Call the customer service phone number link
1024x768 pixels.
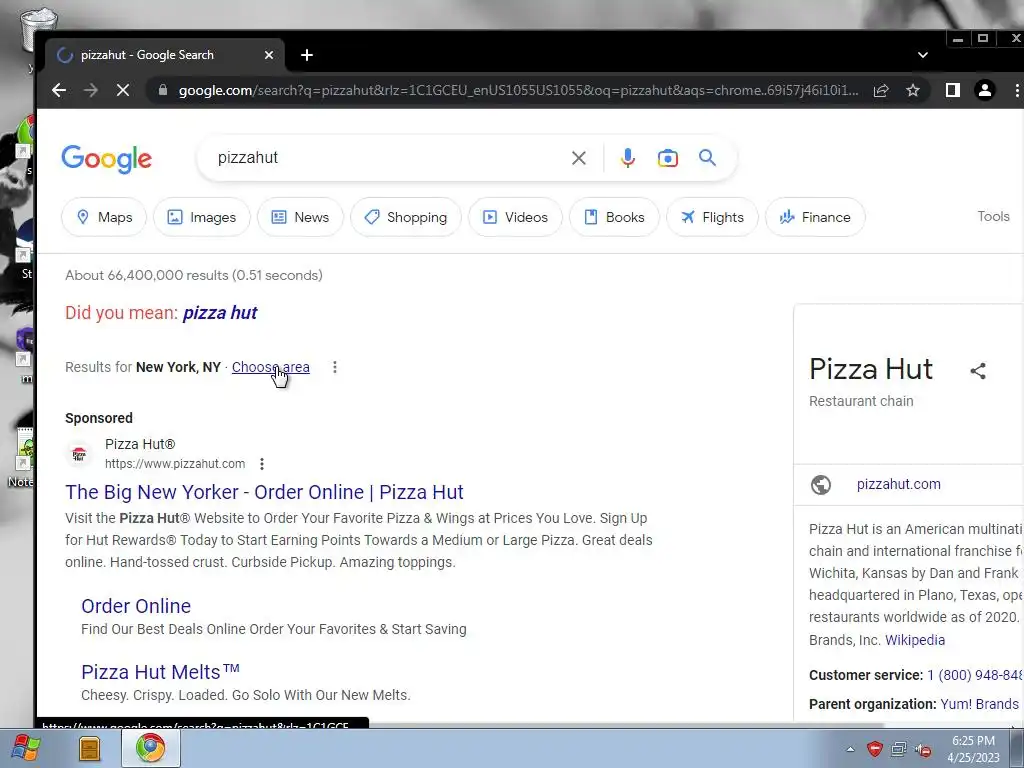click(x=975, y=675)
